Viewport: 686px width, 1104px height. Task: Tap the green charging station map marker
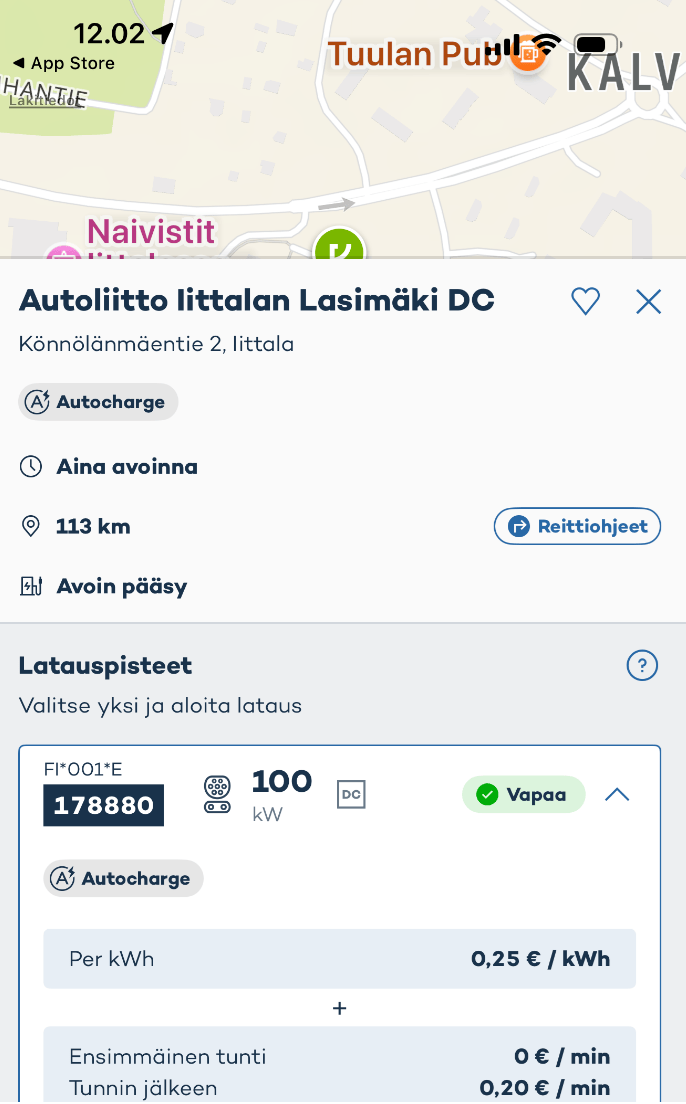(x=340, y=246)
